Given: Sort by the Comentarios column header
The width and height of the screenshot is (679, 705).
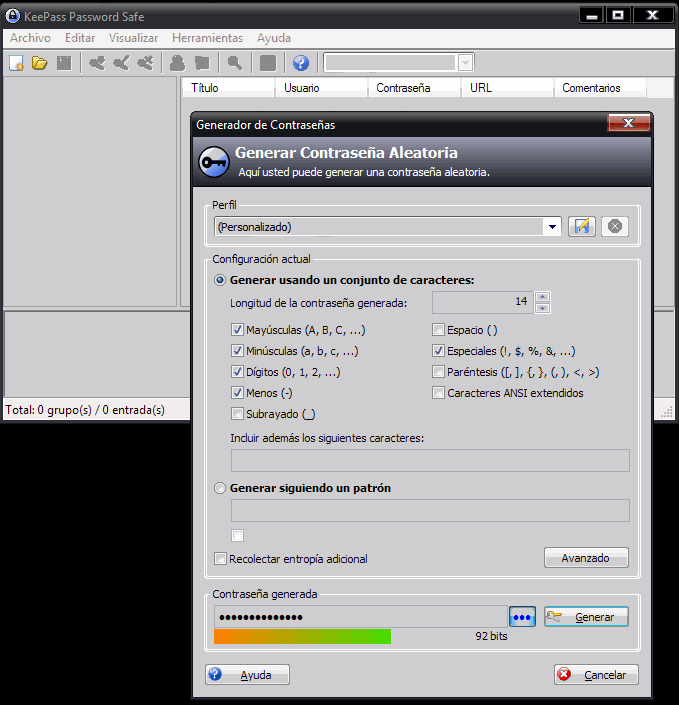Looking at the screenshot, I should tap(600, 88).
